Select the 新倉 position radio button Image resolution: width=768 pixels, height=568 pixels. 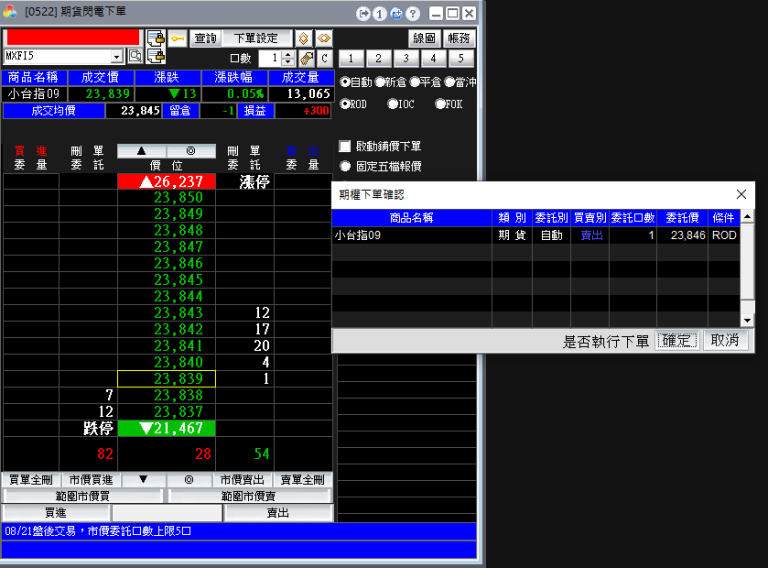pyautogui.click(x=380, y=82)
